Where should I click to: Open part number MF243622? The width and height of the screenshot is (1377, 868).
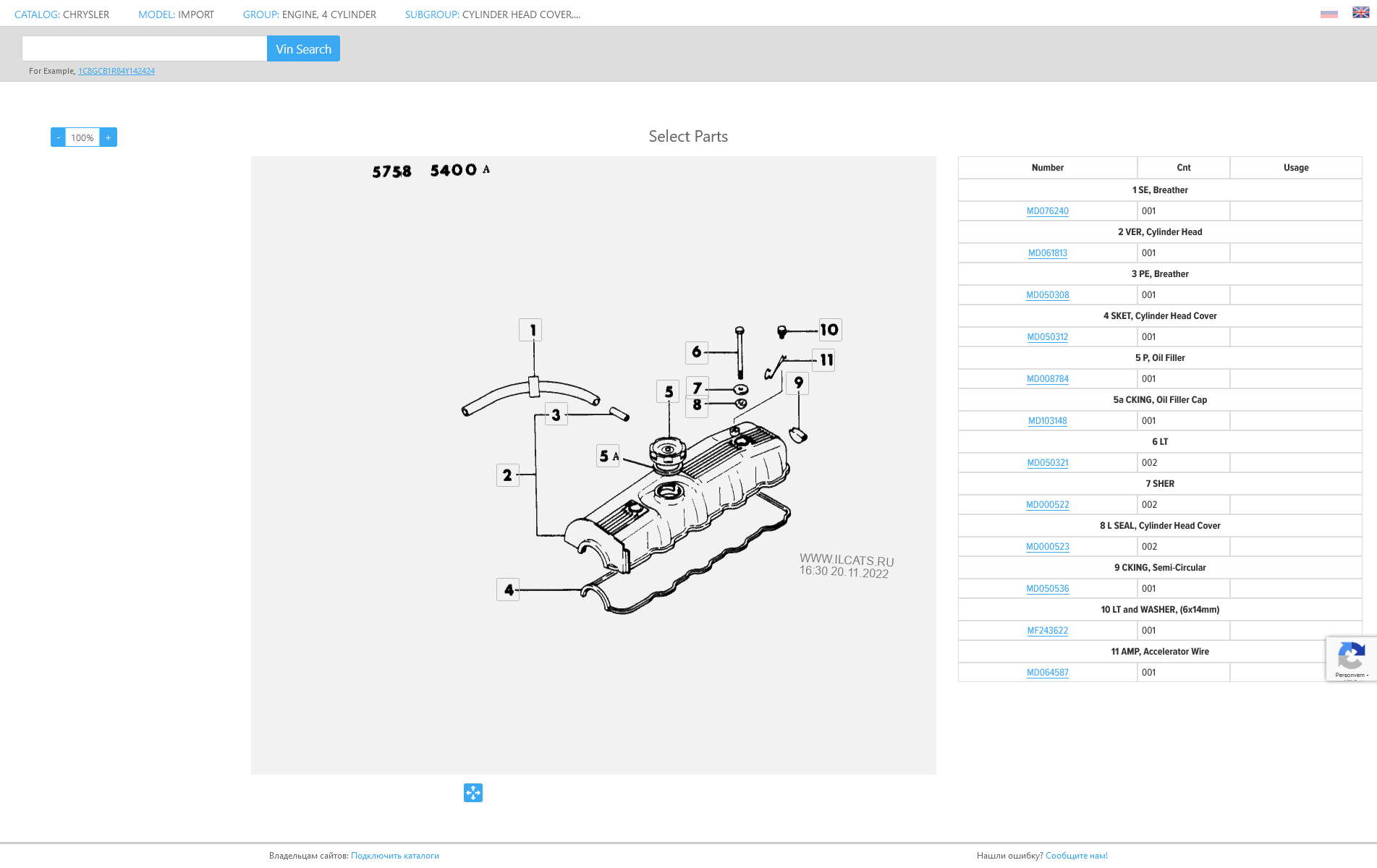(1047, 631)
